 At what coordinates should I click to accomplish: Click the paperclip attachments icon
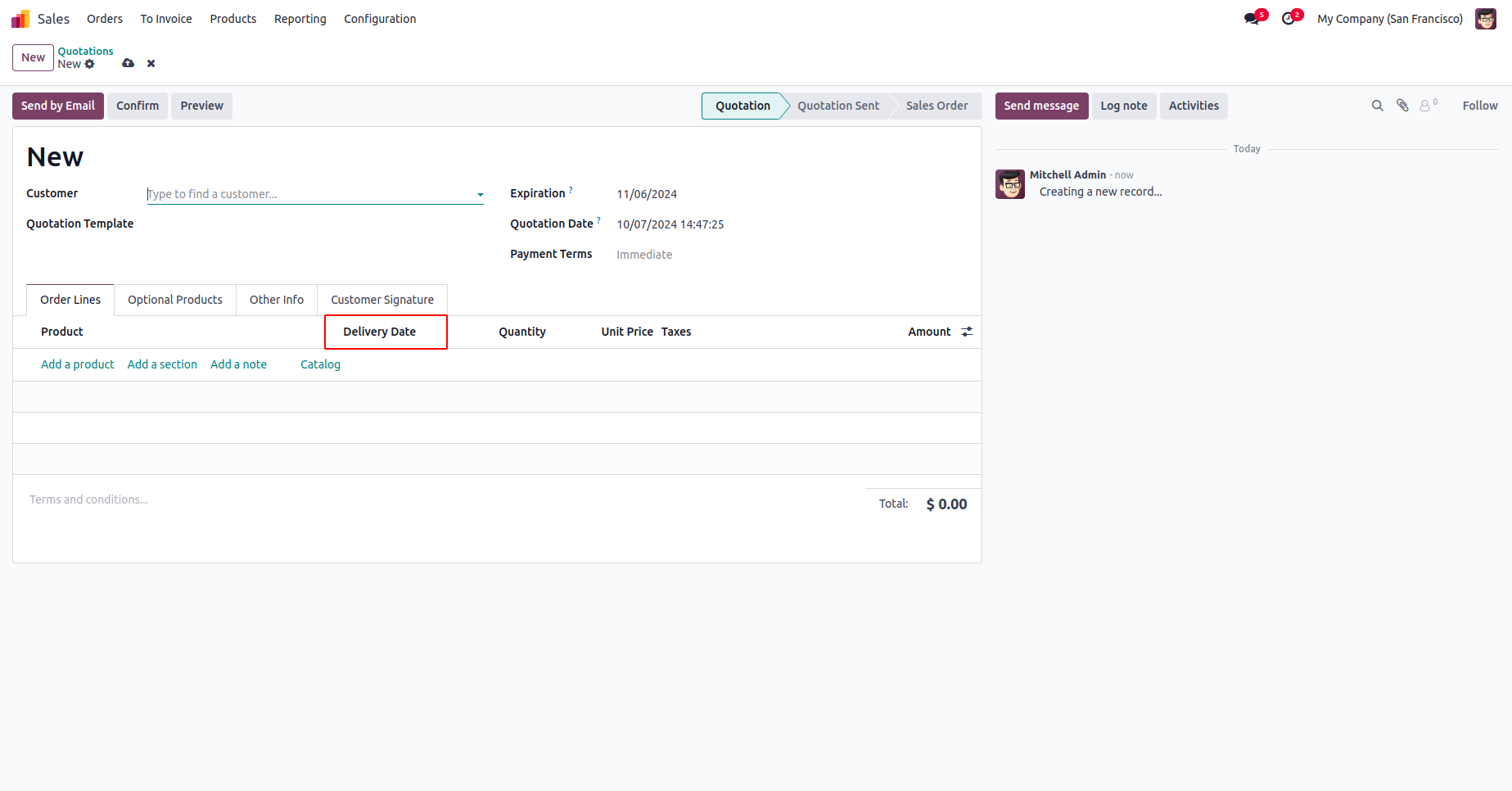pyautogui.click(x=1402, y=106)
